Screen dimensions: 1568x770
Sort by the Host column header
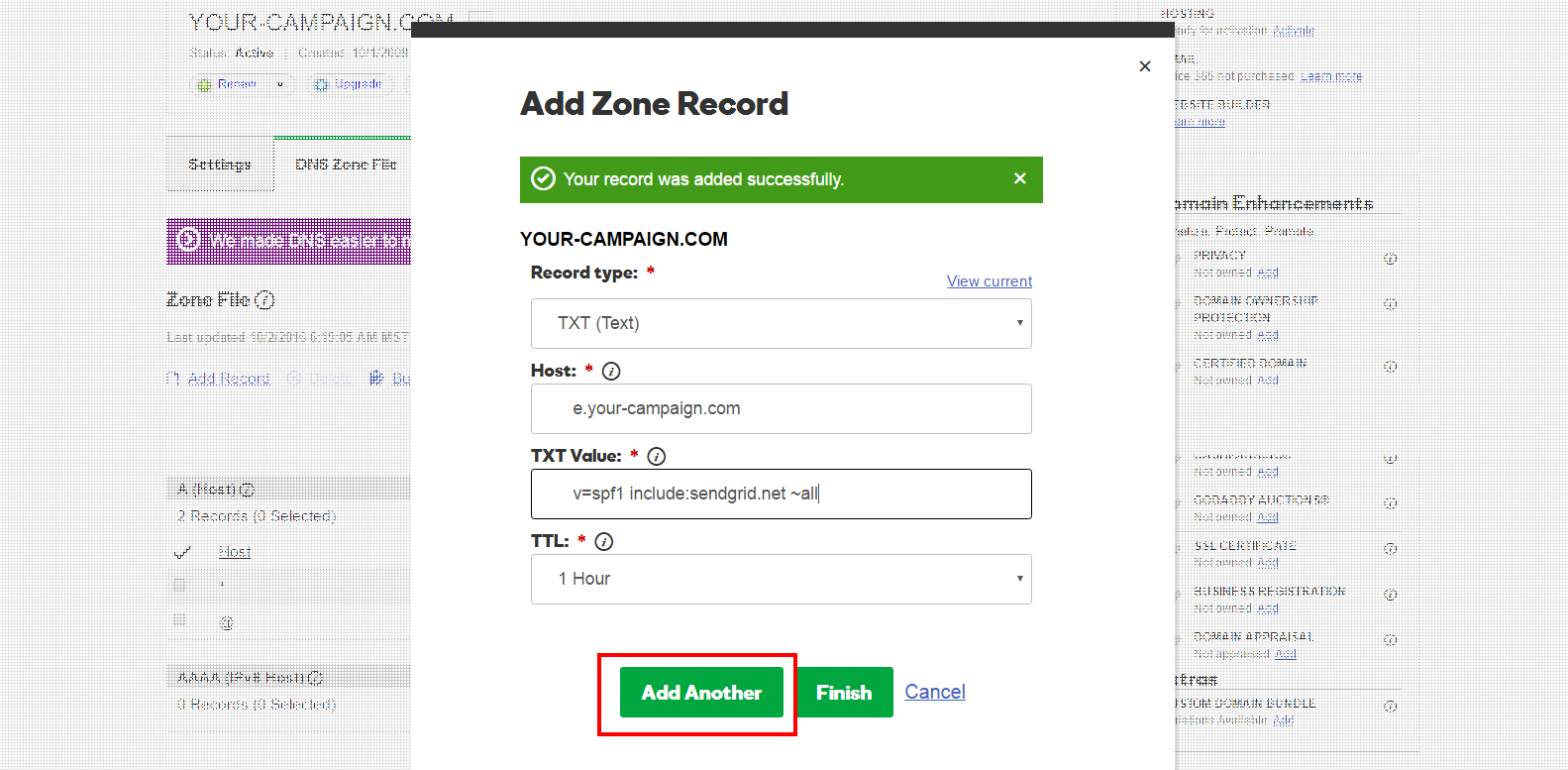pos(235,552)
